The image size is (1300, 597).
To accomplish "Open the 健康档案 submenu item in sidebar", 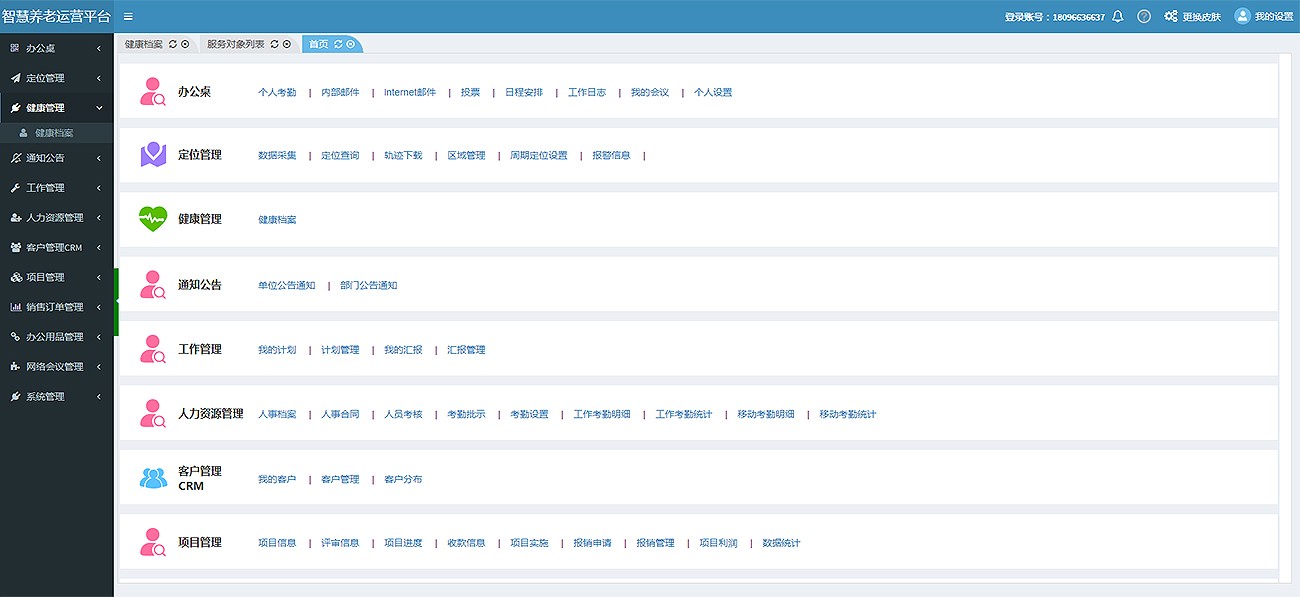I will 57,132.
